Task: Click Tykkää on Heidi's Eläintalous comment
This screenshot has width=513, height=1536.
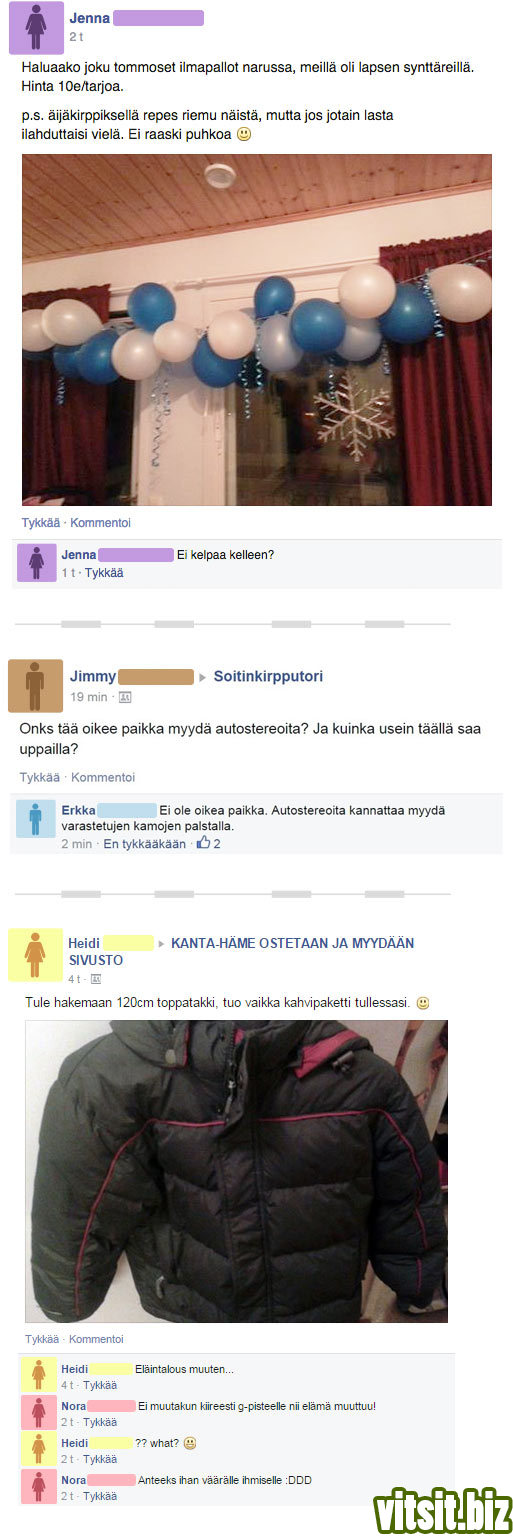Action: 100,1385
